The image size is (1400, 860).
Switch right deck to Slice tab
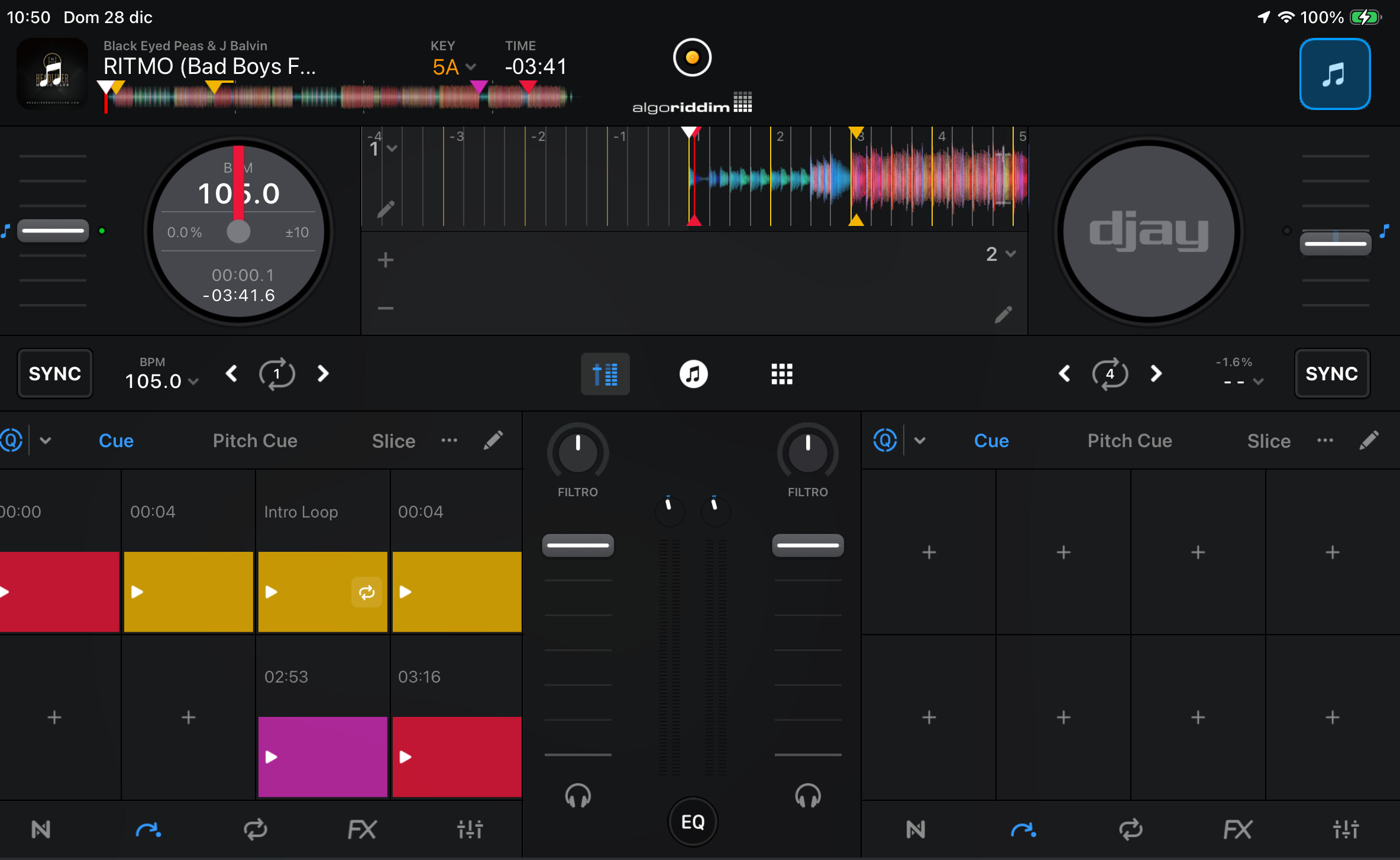[x=1269, y=441]
